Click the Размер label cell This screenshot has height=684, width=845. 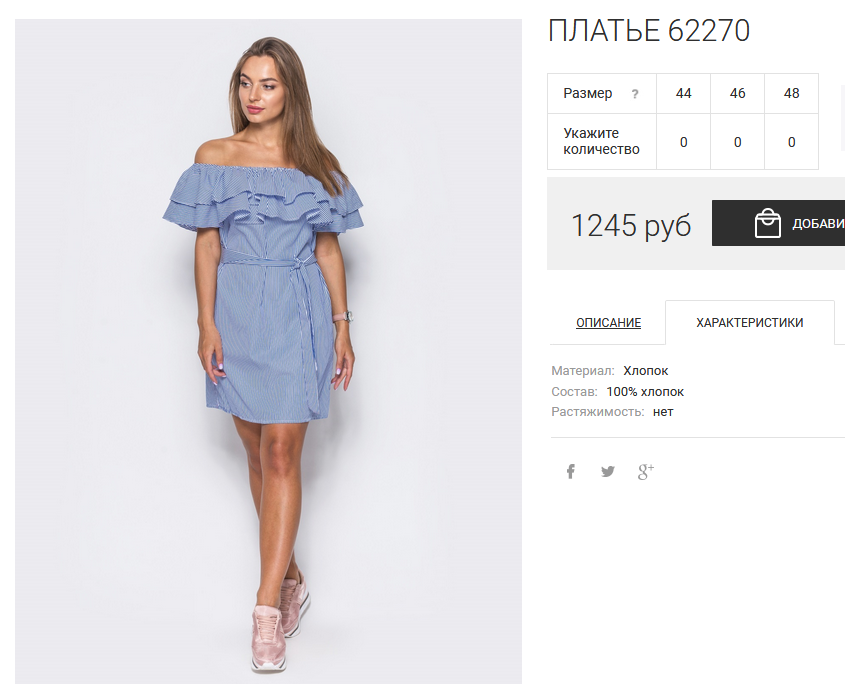(601, 93)
